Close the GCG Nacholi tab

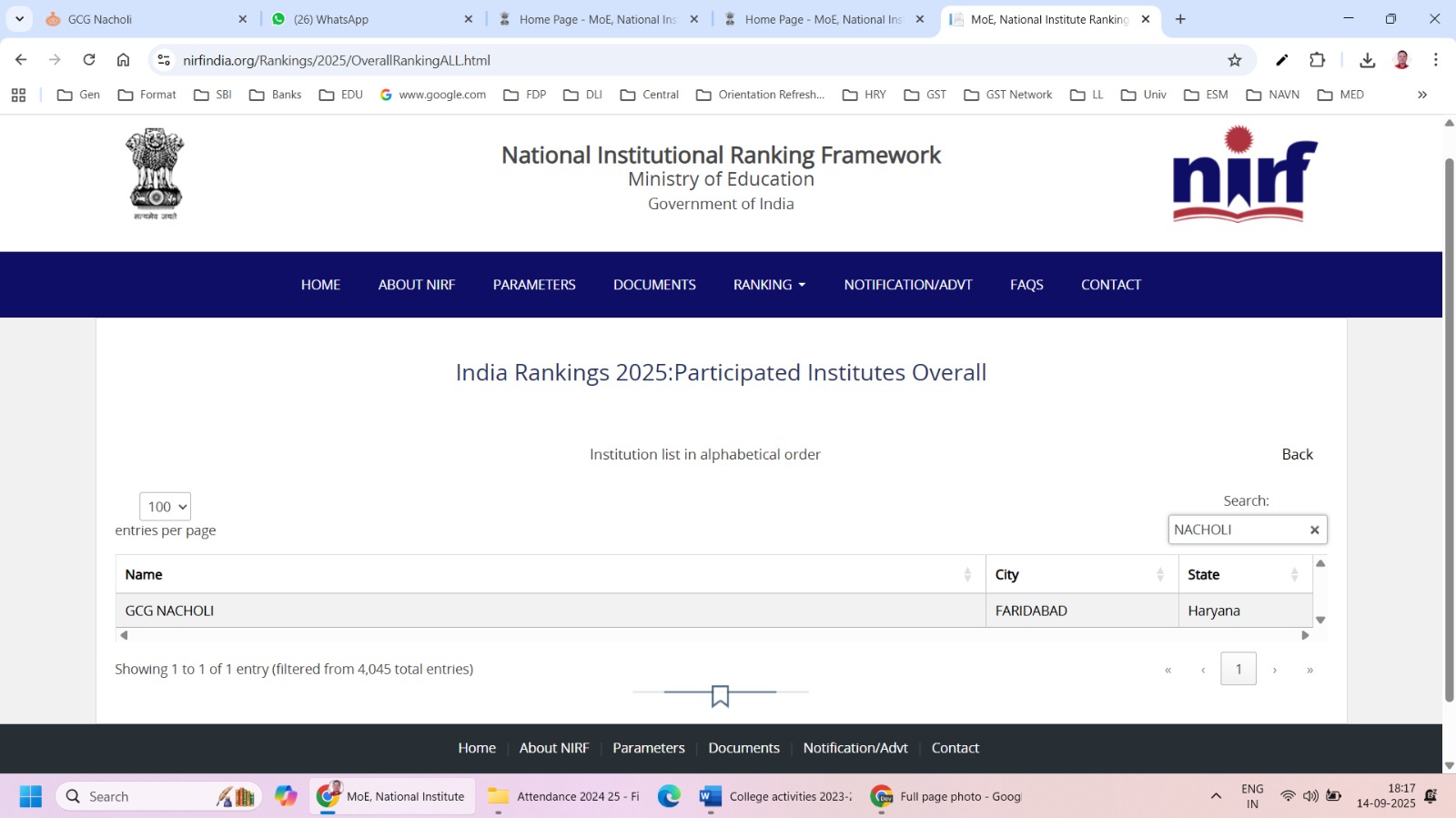coord(243,19)
